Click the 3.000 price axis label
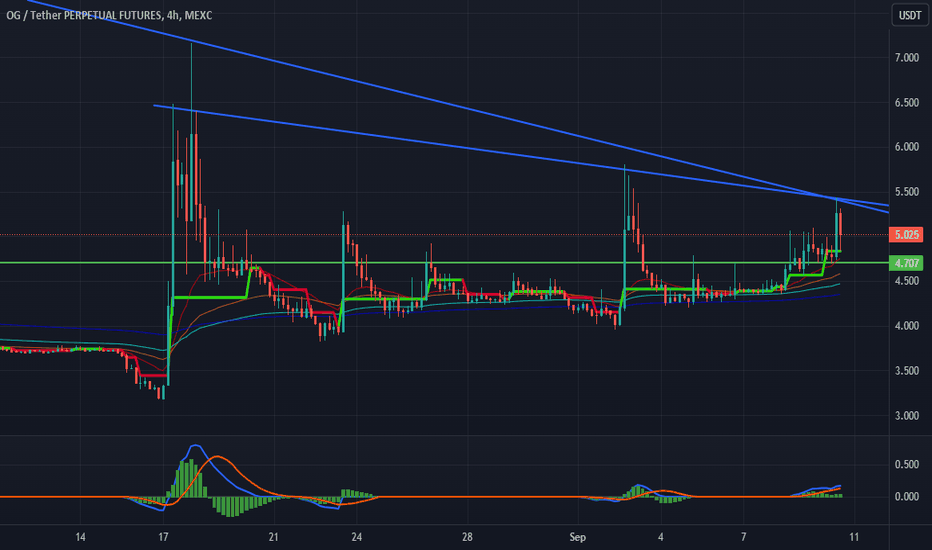The height and width of the screenshot is (550, 932). pos(906,416)
